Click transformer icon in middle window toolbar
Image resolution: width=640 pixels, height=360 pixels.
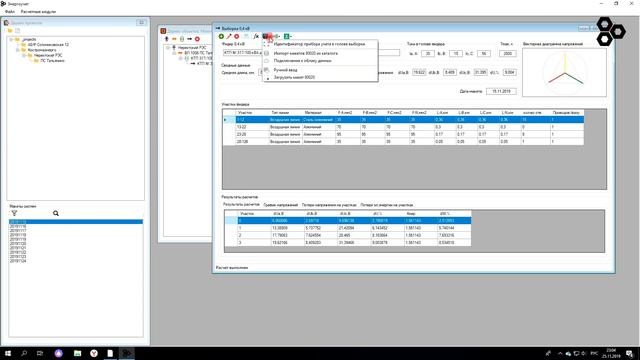(182, 39)
